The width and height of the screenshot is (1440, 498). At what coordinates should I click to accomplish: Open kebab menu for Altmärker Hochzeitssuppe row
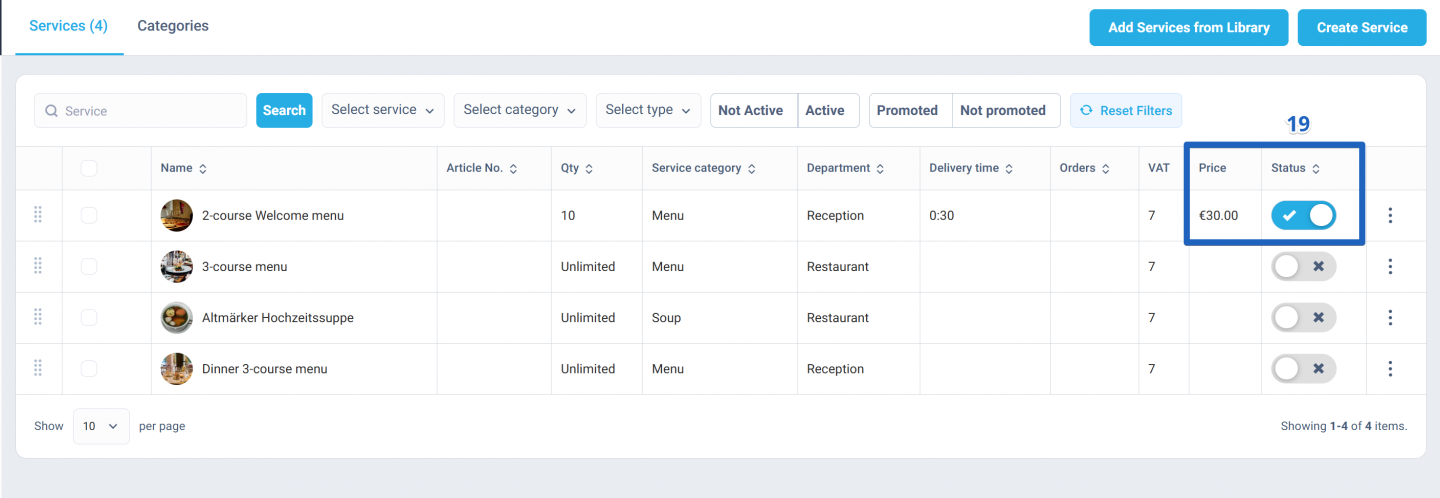(x=1390, y=317)
